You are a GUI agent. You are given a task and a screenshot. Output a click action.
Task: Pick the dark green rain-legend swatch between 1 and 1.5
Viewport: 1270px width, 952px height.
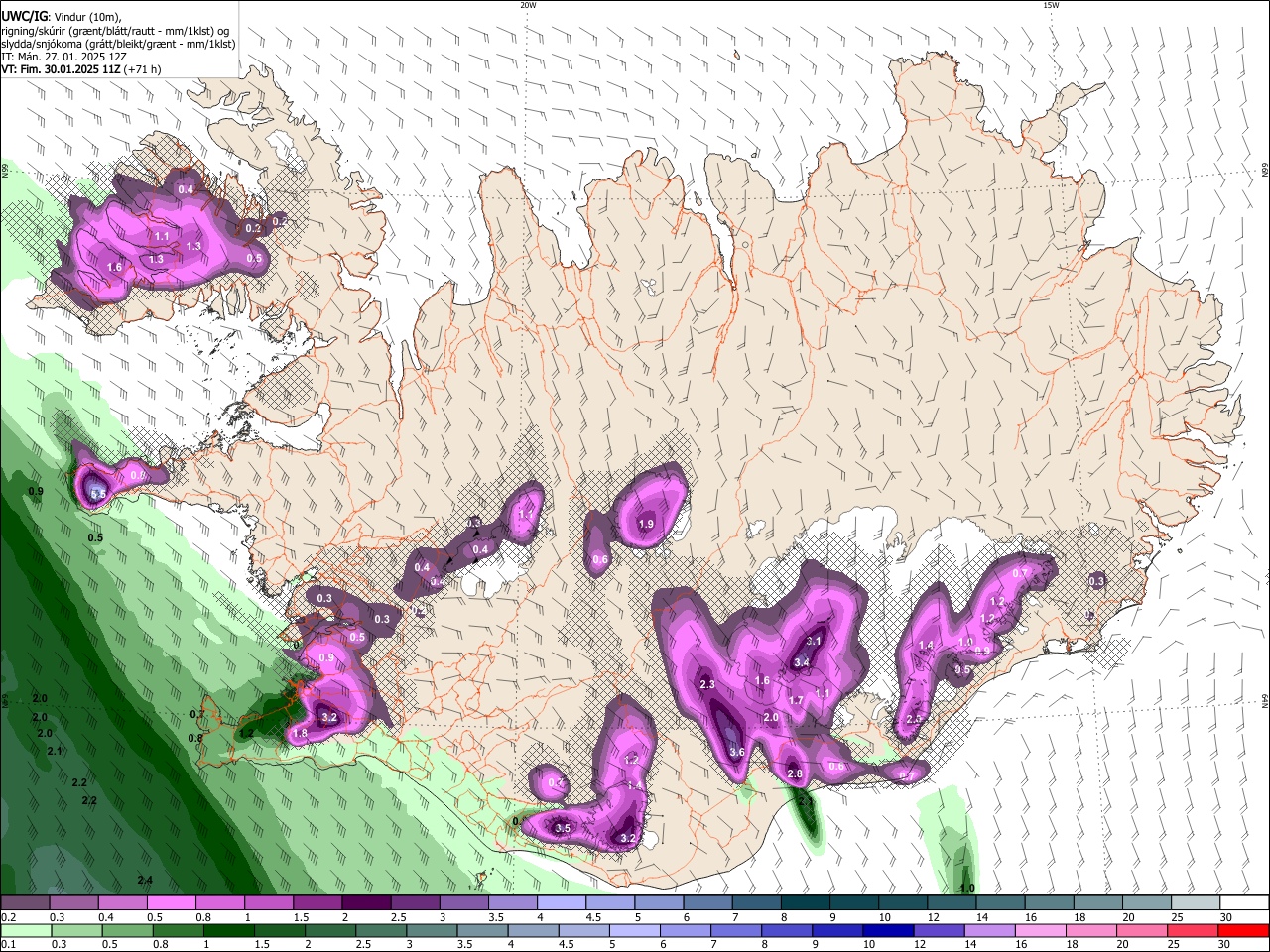point(228,931)
